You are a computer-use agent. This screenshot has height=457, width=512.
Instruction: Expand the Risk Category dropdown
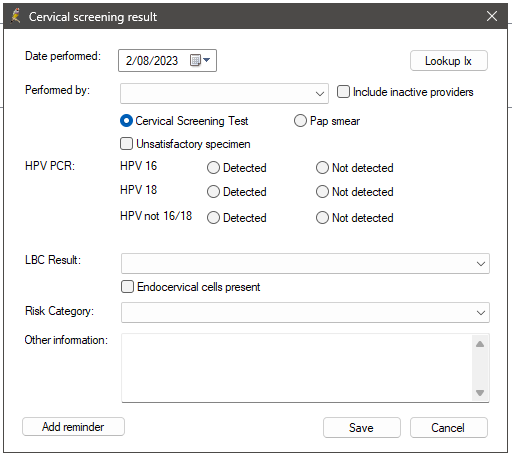pyautogui.click(x=305, y=313)
